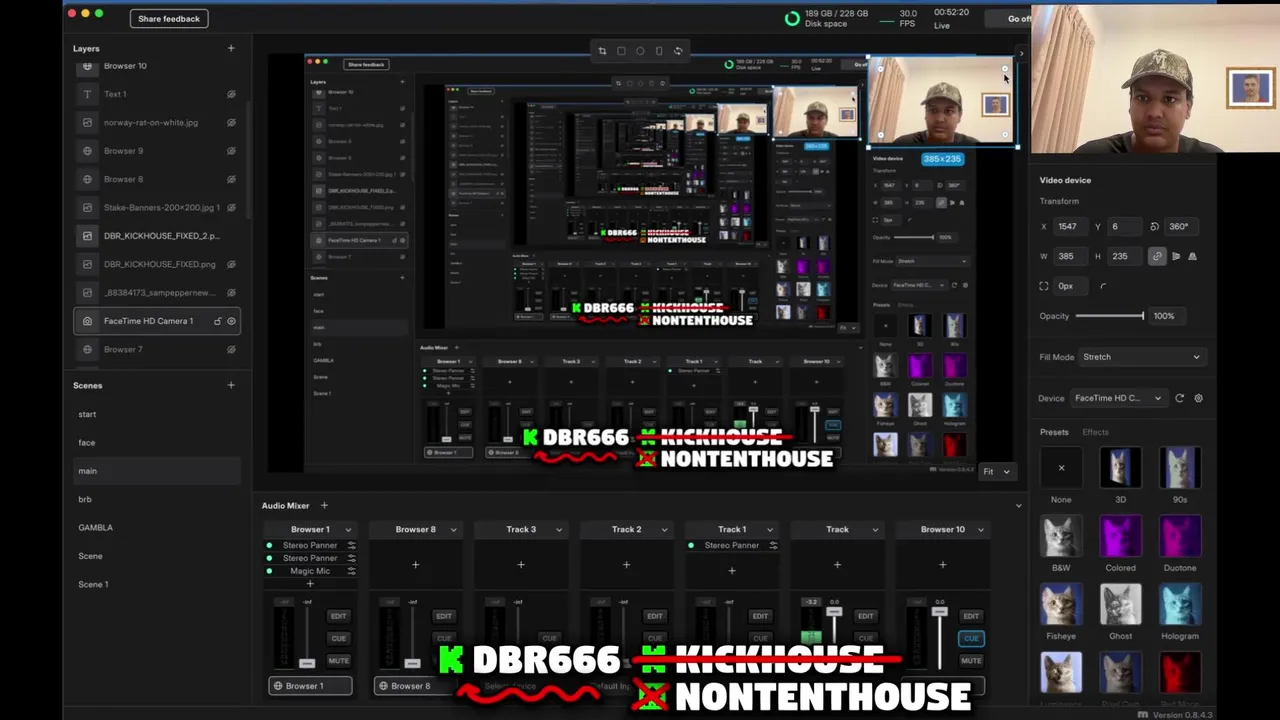Expand the Browser 8 track dropdown
Image resolution: width=1280 pixels, height=720 pixels.
[x=453, y=530]
